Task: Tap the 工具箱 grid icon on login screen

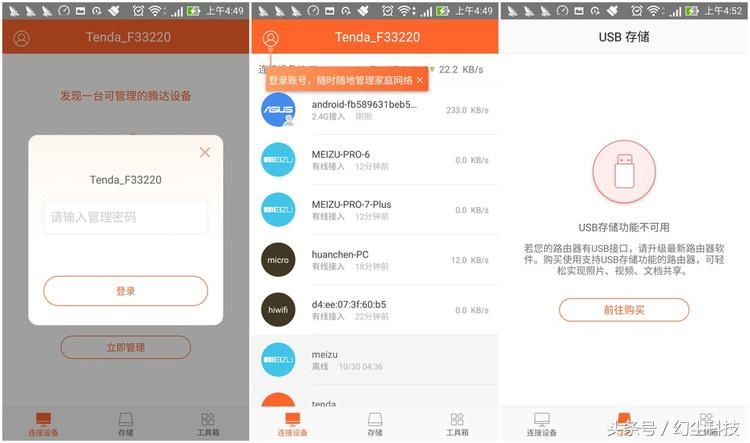Action: (x=208, y=419)
